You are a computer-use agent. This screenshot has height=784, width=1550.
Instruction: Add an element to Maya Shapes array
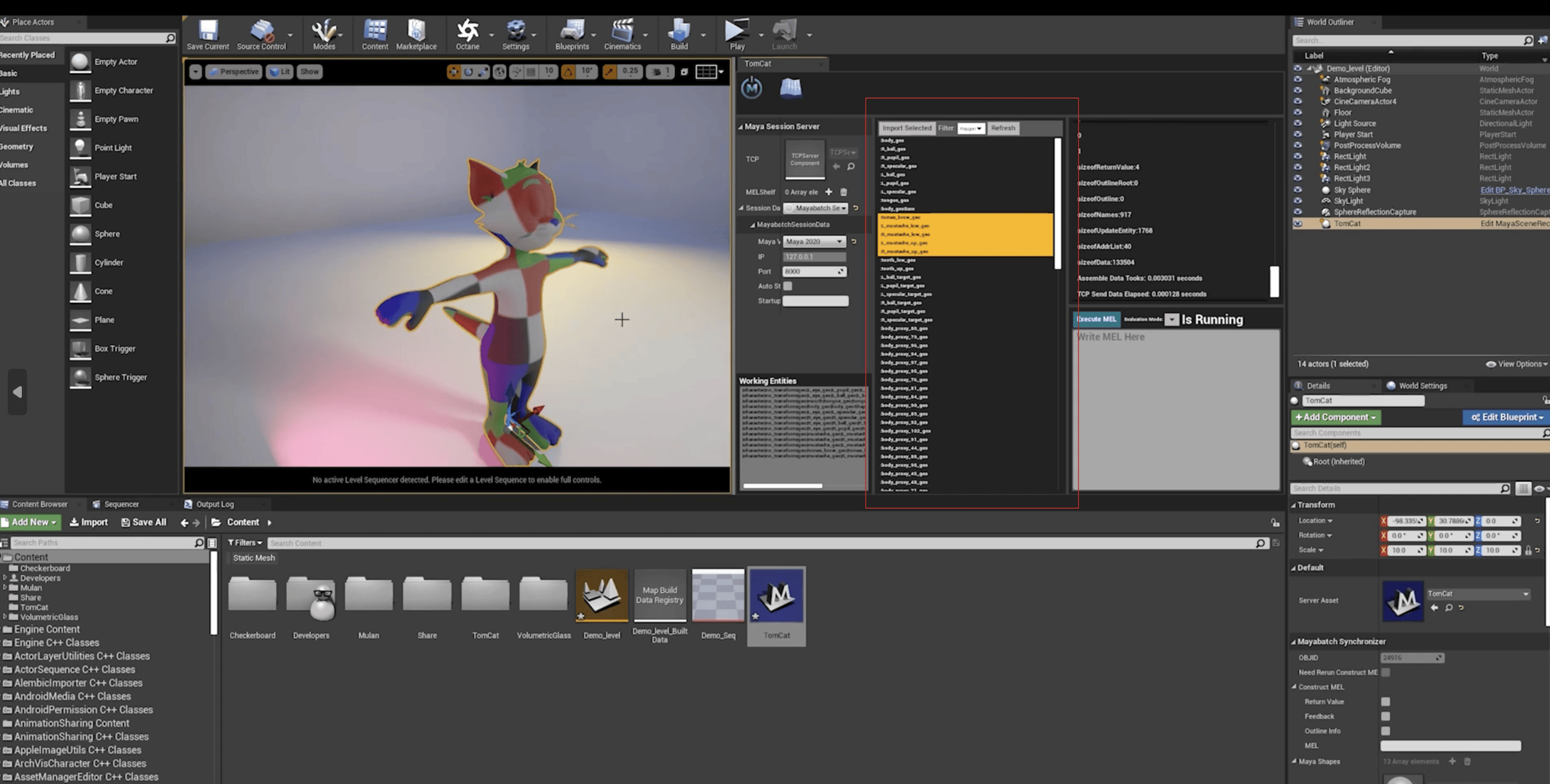(1452, 761)
